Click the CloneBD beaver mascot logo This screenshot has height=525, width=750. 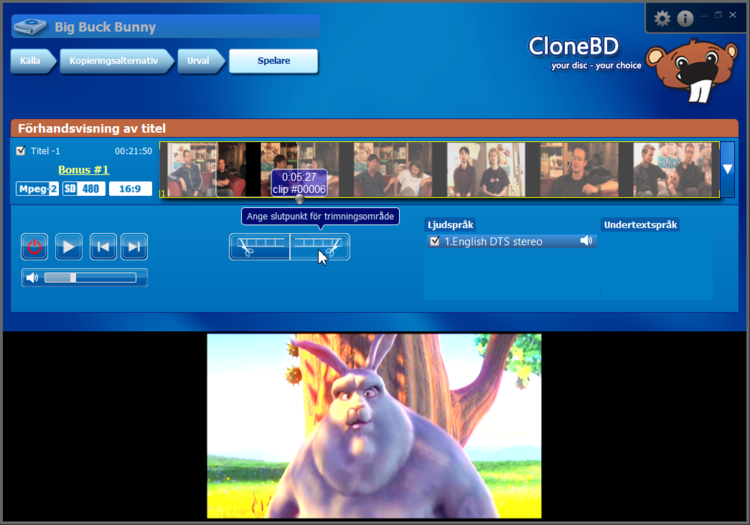coord(692,71)
